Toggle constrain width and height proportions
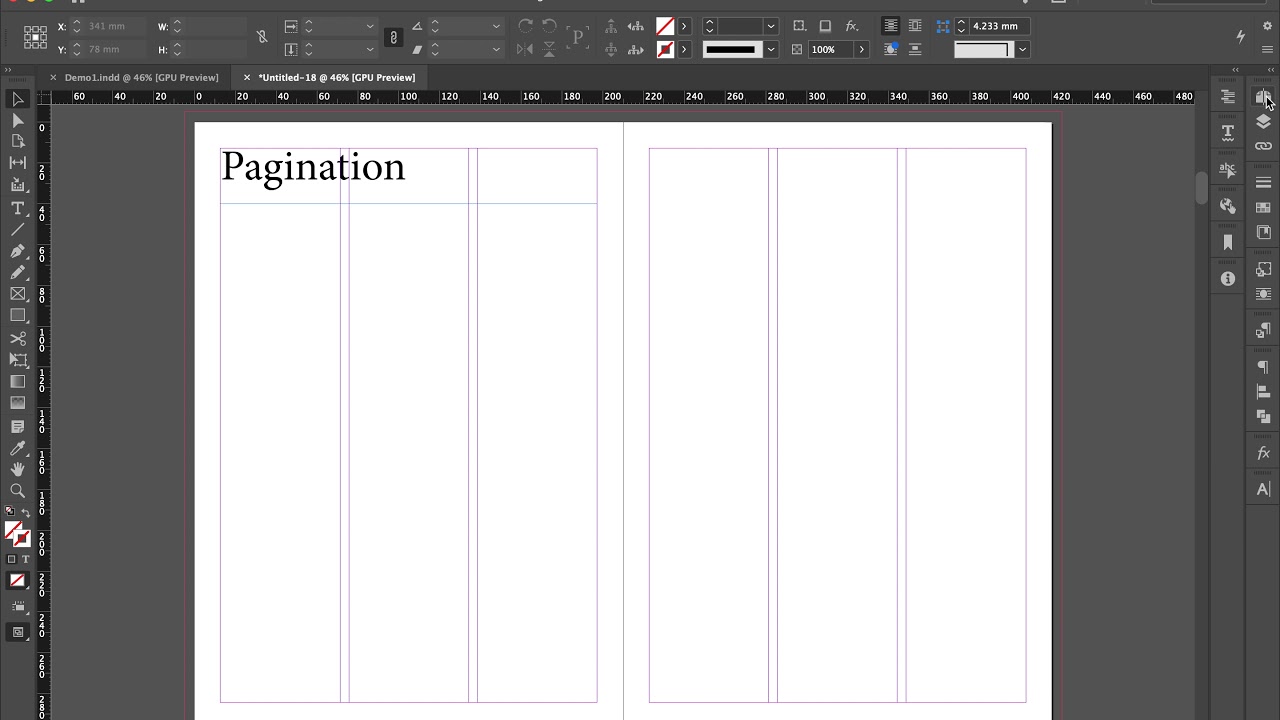The height and width of the screenshot is (720, 1280). [262, 37]
